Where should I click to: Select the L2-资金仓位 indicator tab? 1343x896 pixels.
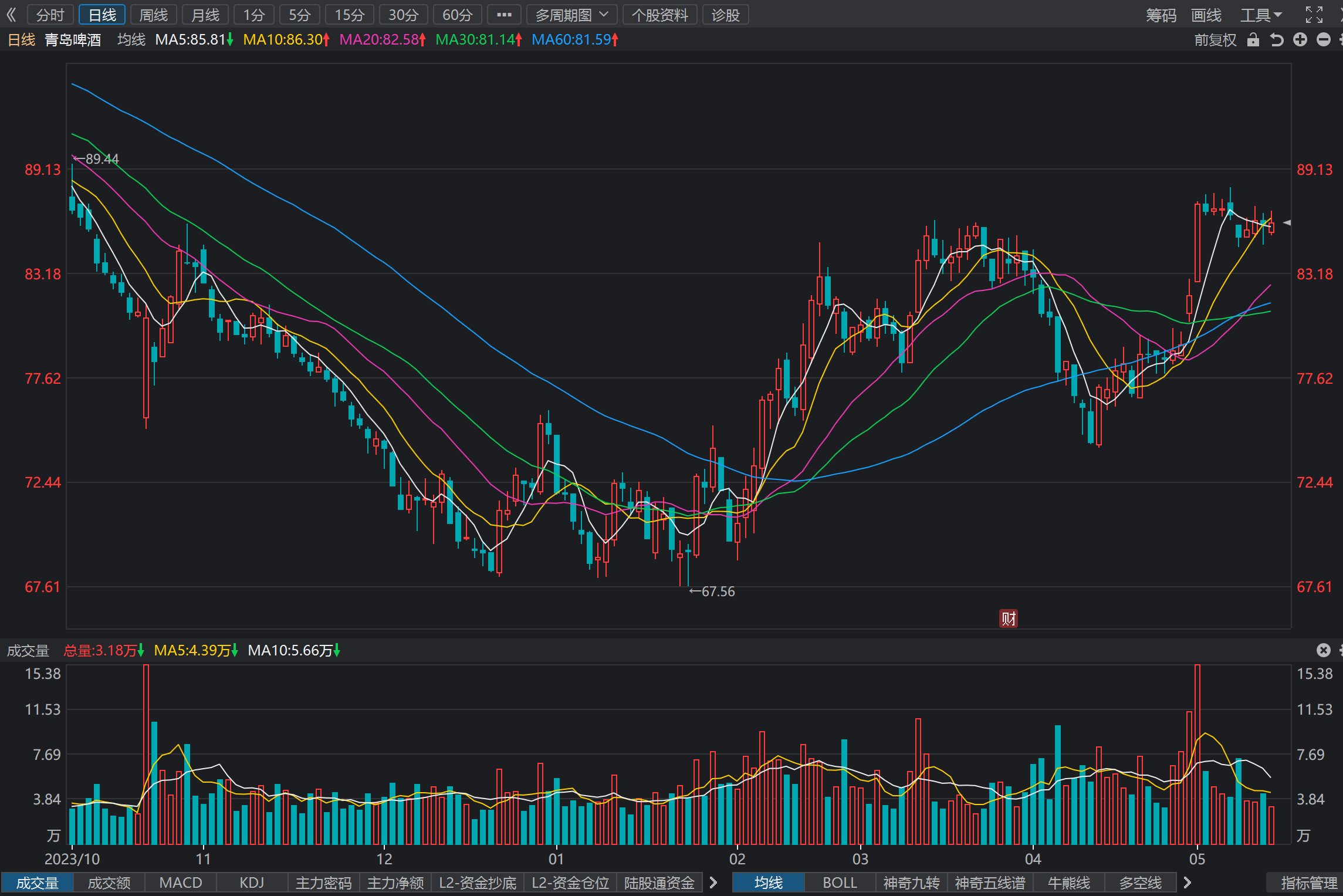pyautogui.click(x=570, y=883)
